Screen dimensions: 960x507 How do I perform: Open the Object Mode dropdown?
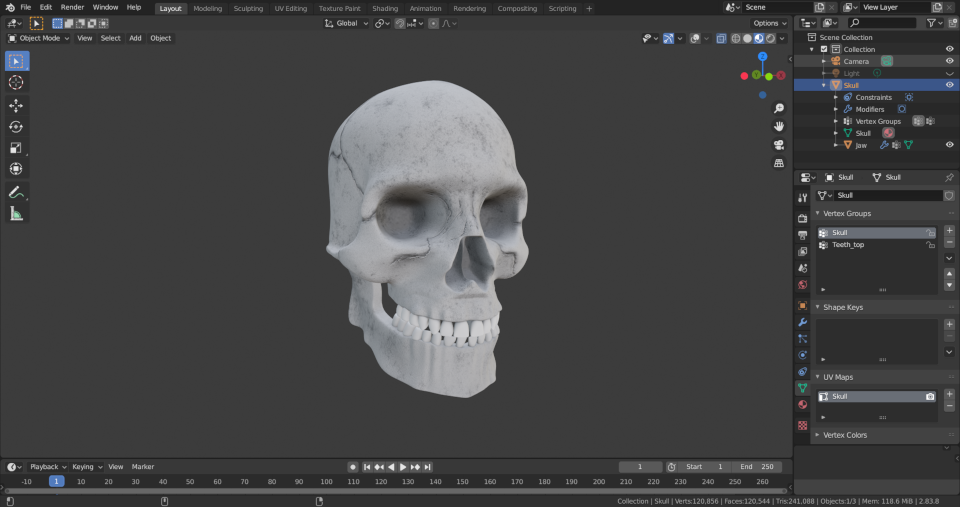tap(38, 38)
